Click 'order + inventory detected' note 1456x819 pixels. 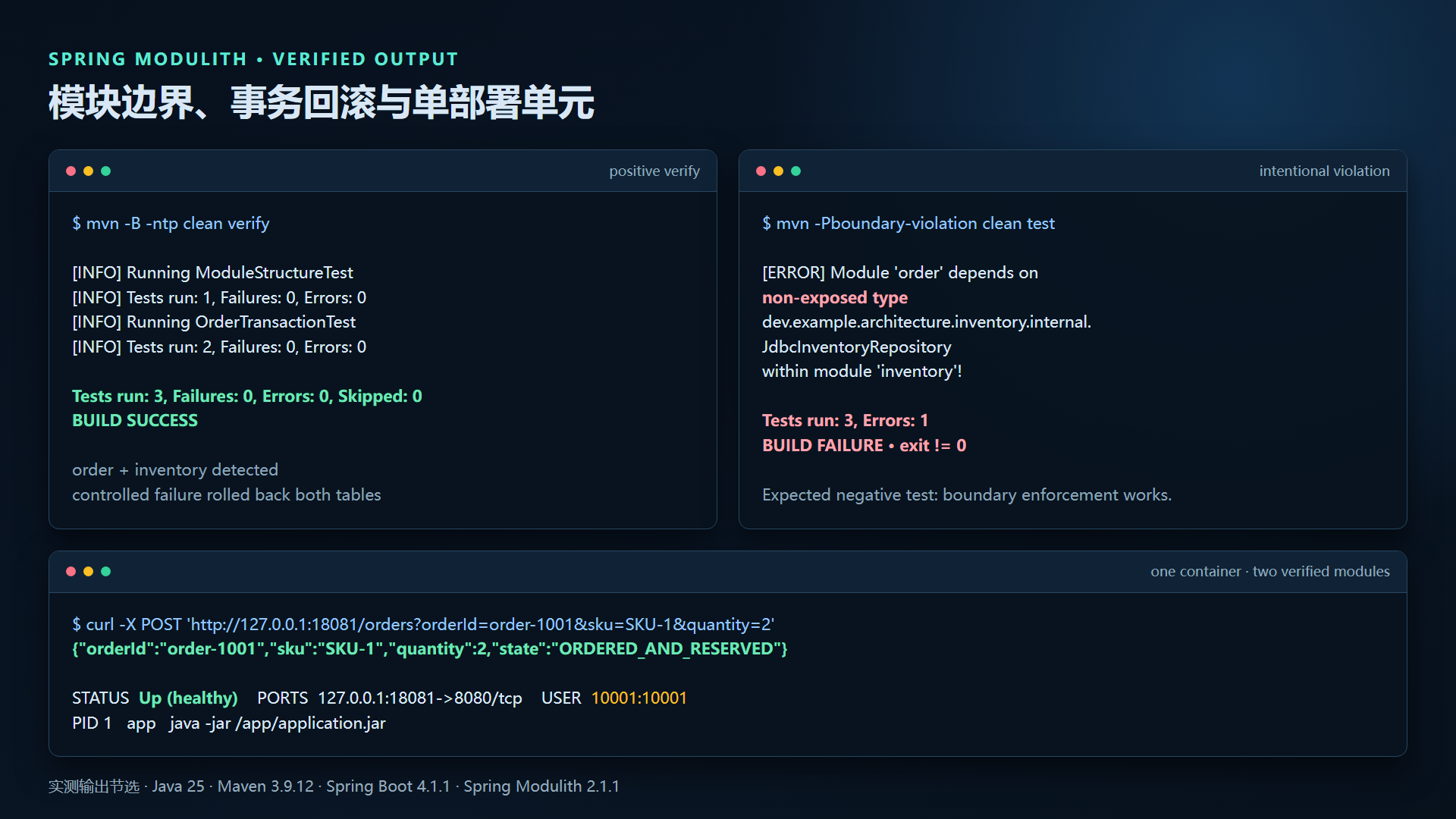[x=175, y=470]
